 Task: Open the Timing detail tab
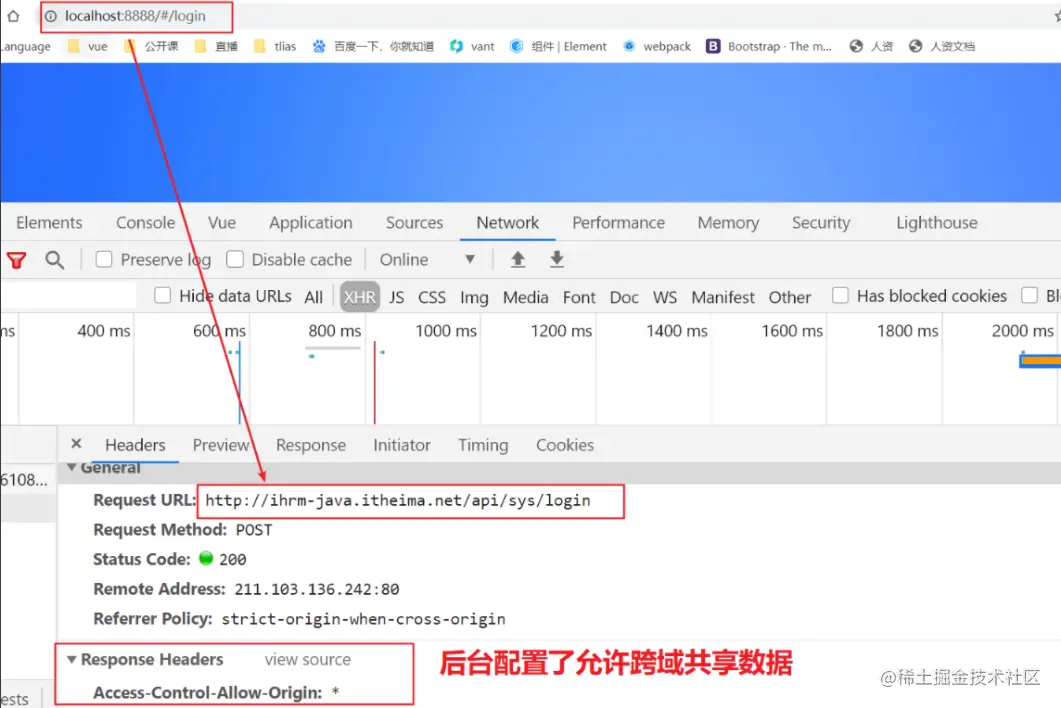(x=483, y=445)
